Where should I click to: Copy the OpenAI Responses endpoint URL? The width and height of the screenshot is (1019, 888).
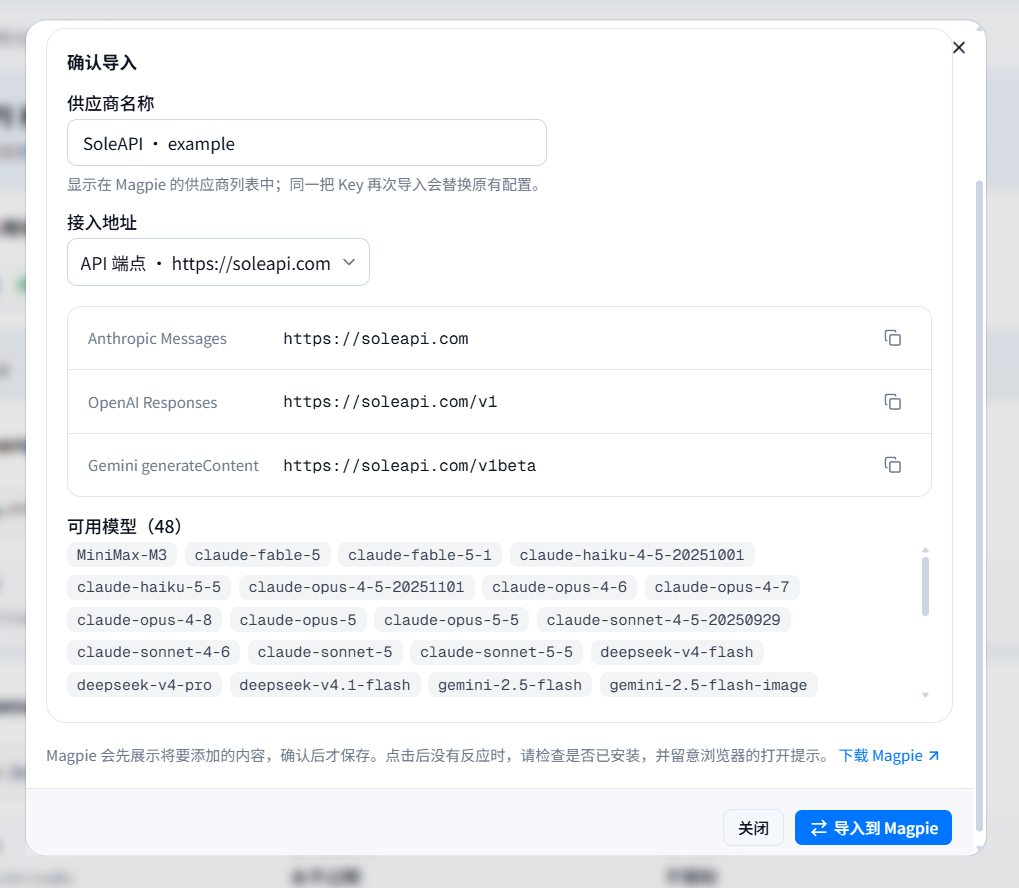click(x=892, y=402)
